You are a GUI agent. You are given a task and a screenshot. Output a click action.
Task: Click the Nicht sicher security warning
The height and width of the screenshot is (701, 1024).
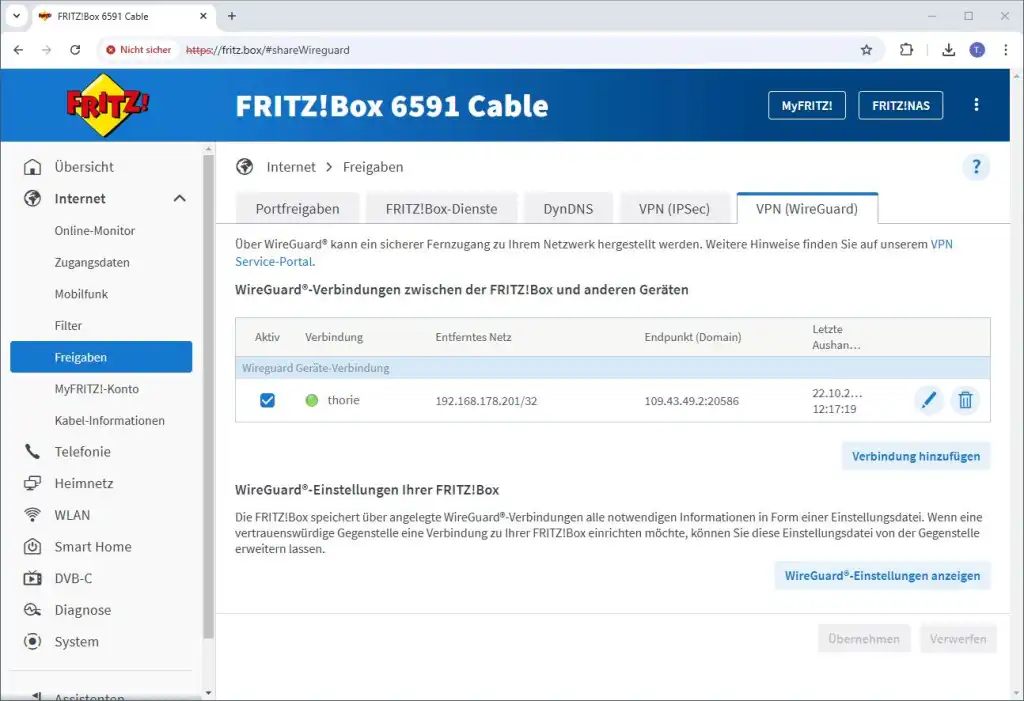pyautogui.click(x=138, y=50)
